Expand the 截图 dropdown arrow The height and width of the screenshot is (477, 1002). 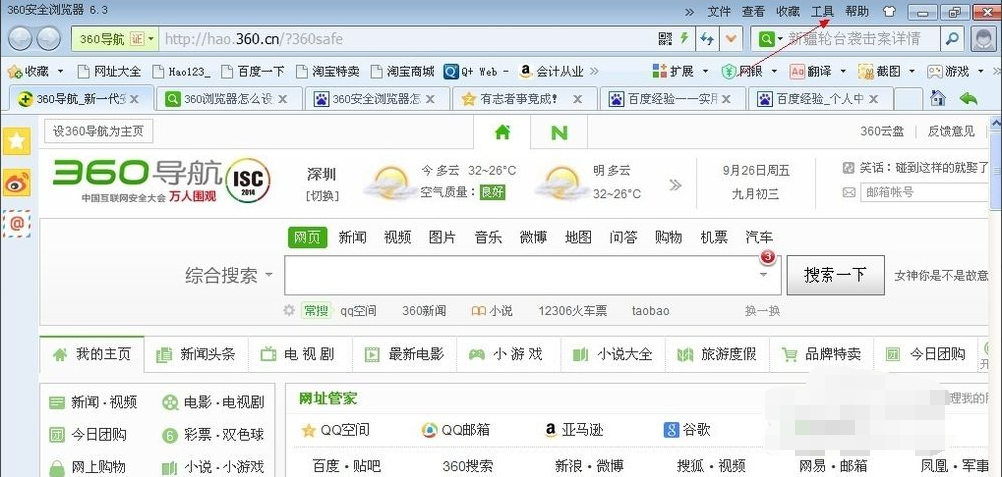[912, 71]
